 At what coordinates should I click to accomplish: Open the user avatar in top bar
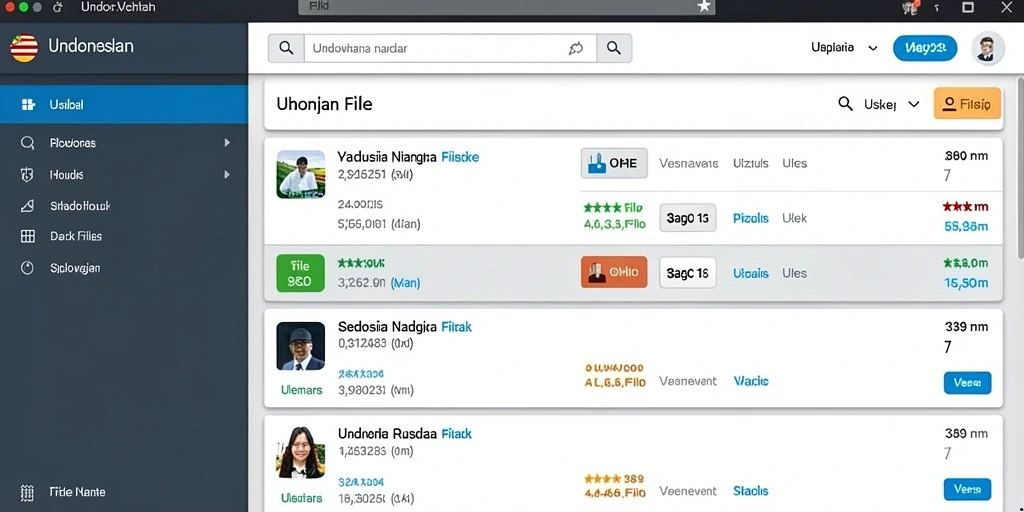point(987,48)
